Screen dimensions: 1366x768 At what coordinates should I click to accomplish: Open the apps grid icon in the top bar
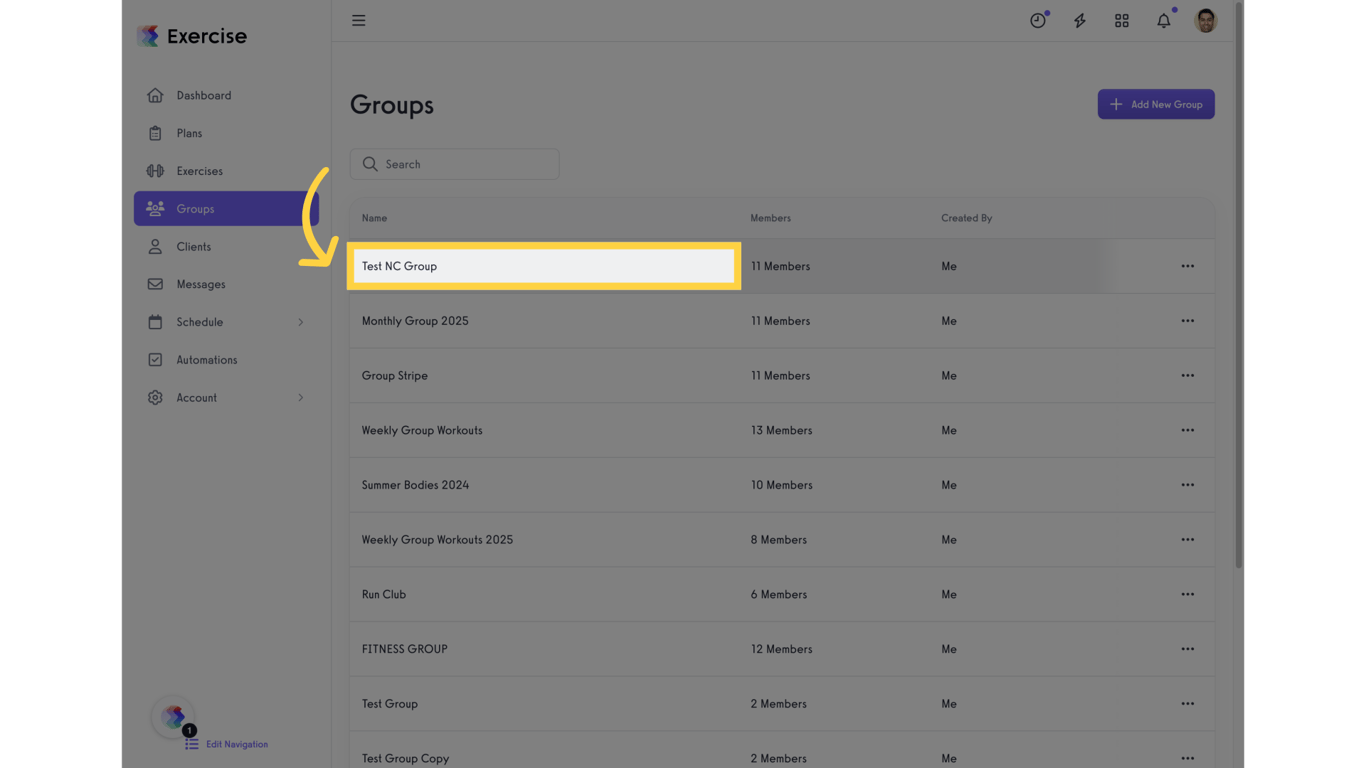(1121, 20)
